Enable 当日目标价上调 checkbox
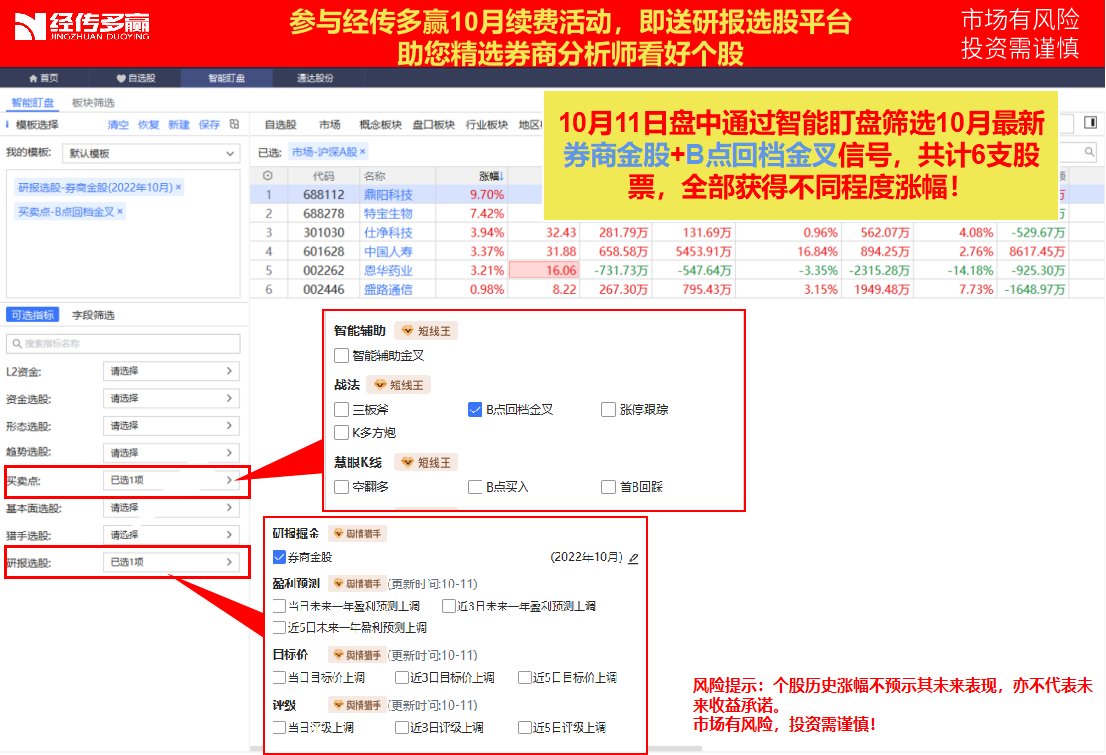The image size is (1106, 755). click(x=279, y=677)
